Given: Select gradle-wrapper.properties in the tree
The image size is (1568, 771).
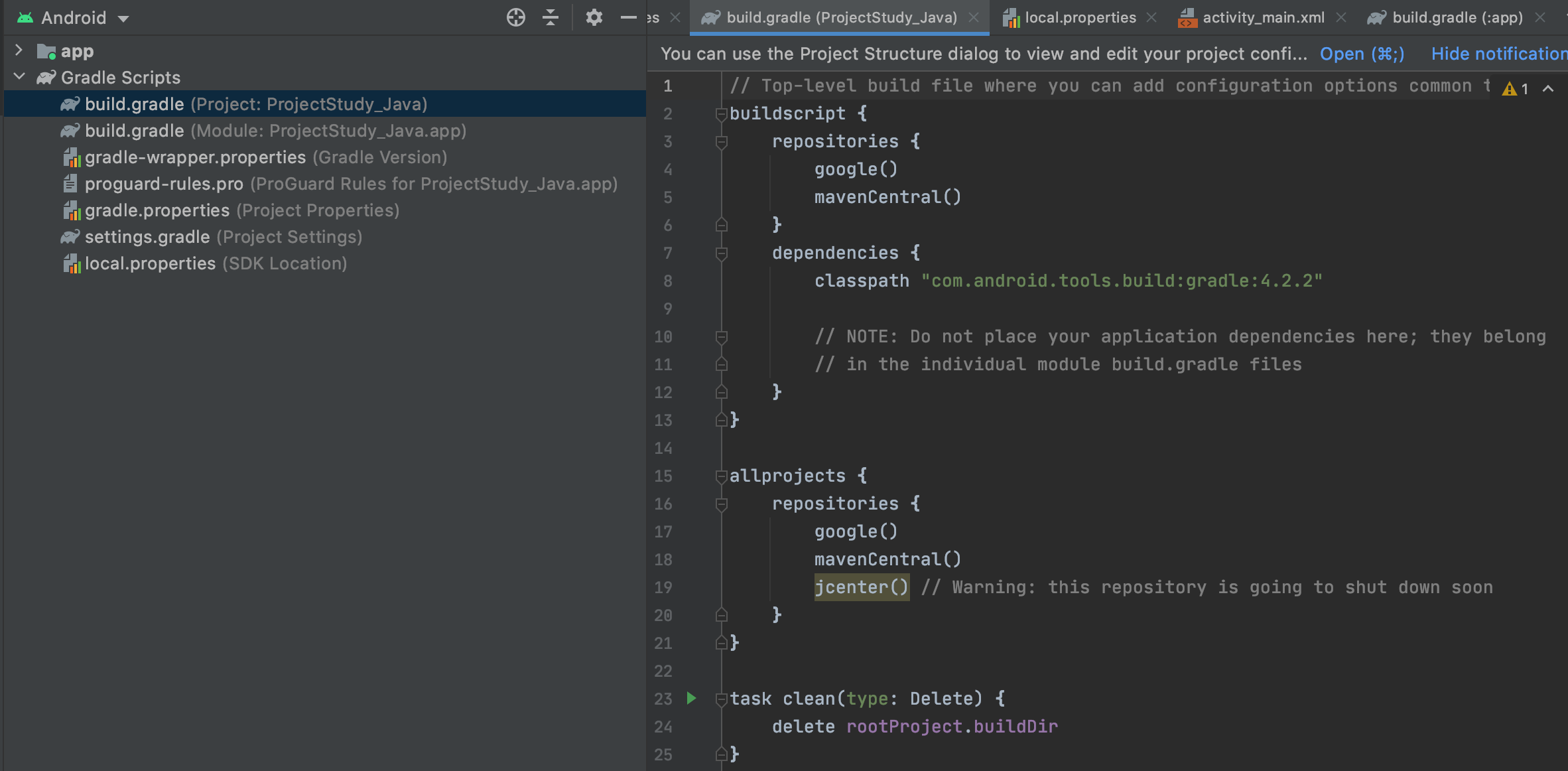Looking at the screenshot, I should click(x=195, y=157).
